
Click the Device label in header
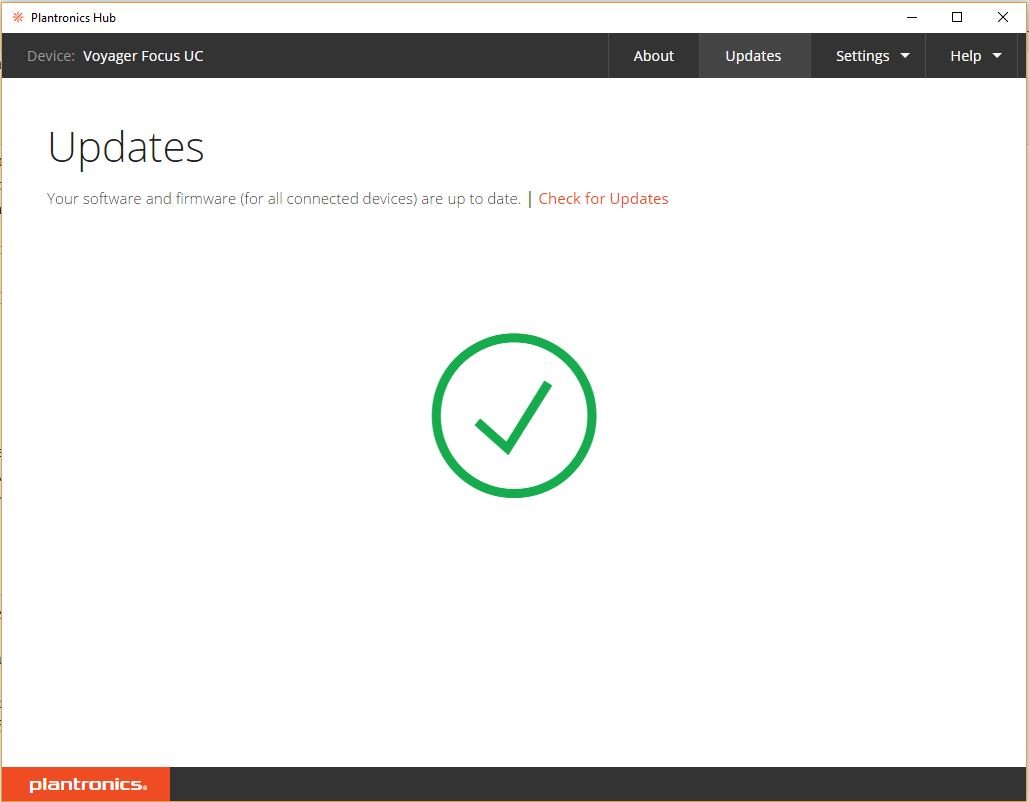pos(51,56)
